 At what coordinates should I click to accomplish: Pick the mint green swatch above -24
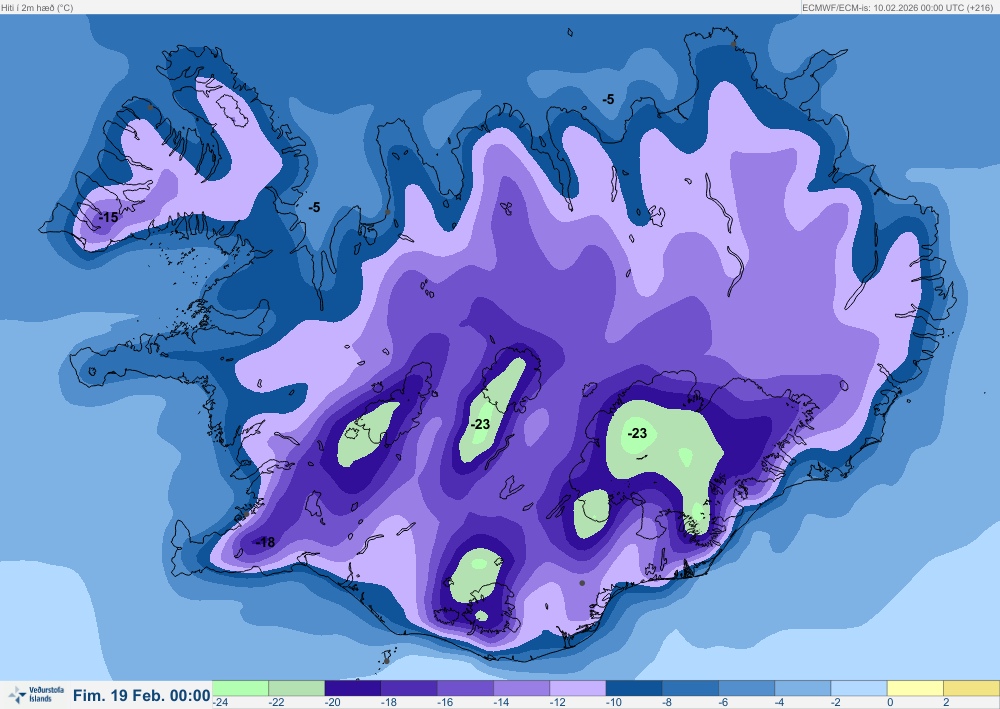coord(240,688)
